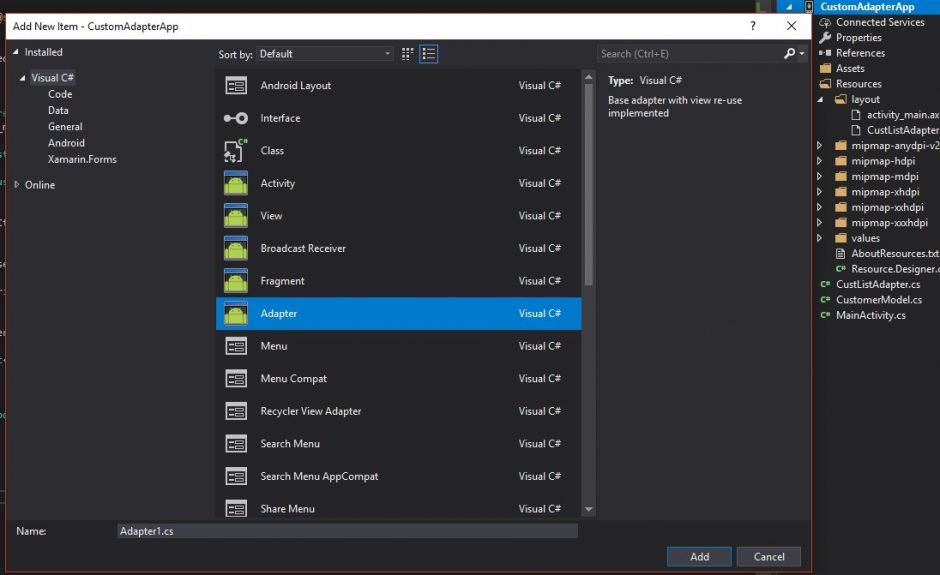
Task: Click the Interface template name text
Action: click(x=281, y=118)
